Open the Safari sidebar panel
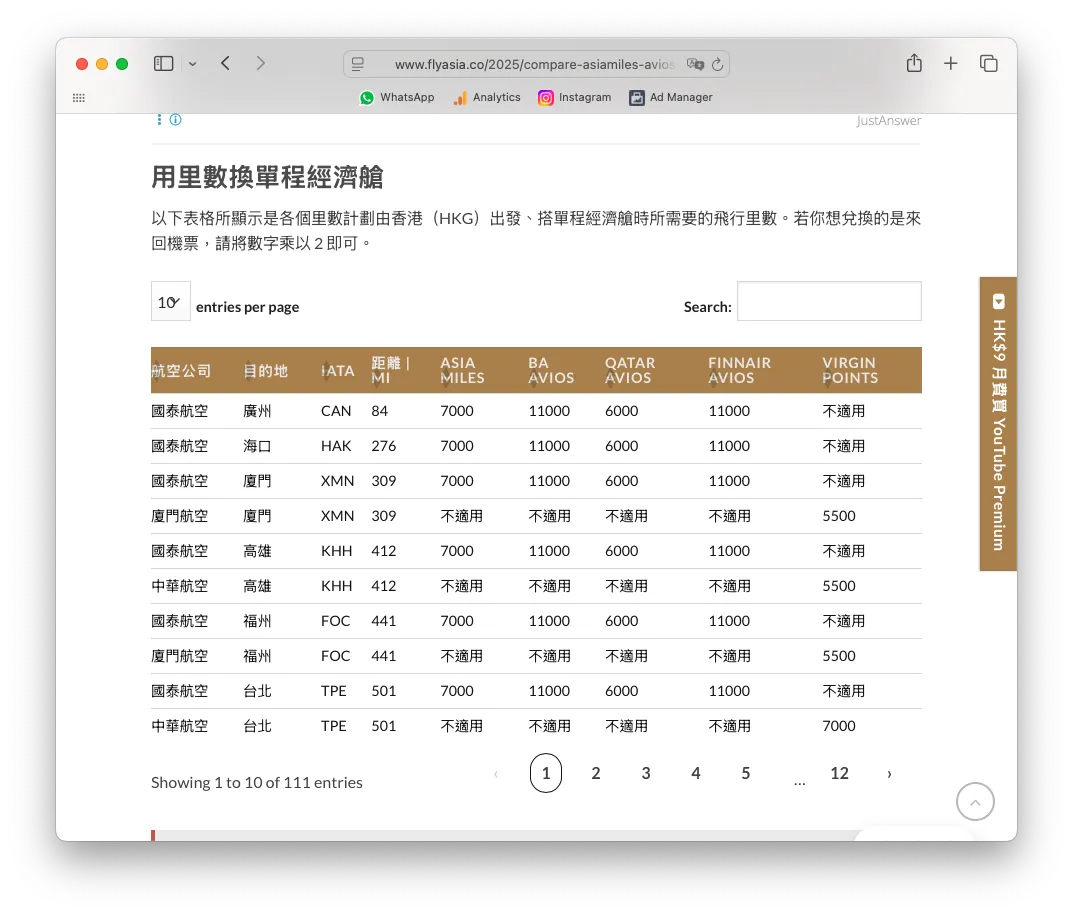 162,62
